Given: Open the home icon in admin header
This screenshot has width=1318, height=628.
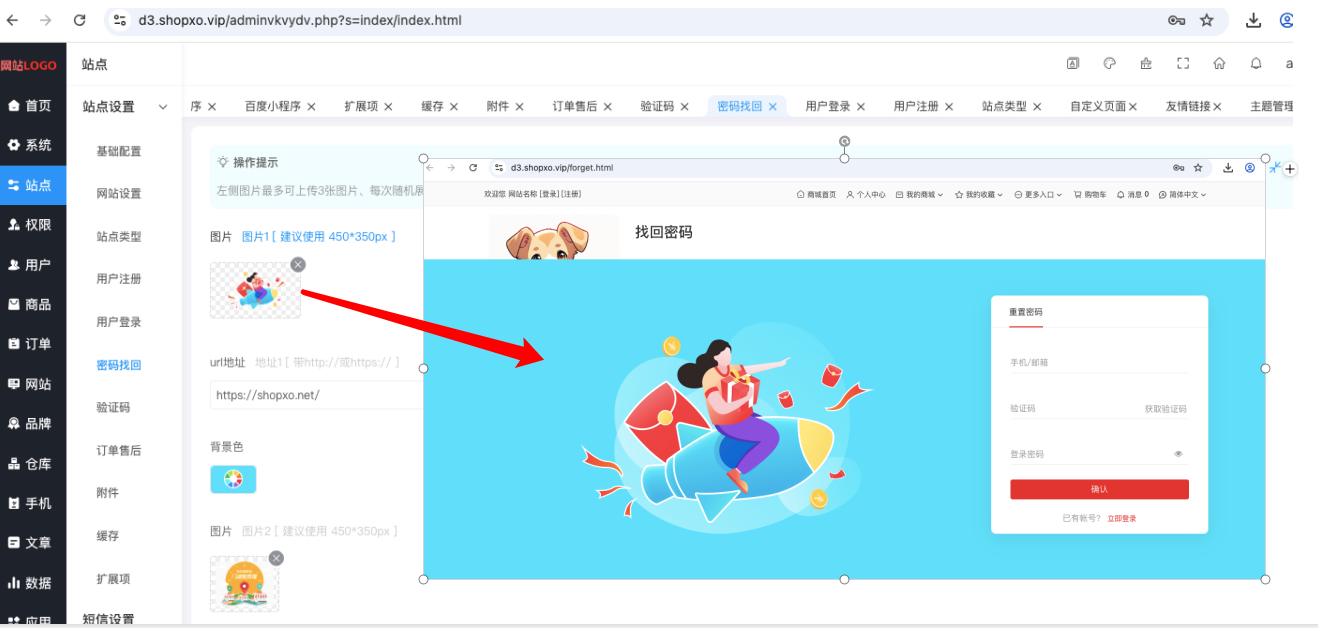Looking at the screenshot, I should point(1219,63).
